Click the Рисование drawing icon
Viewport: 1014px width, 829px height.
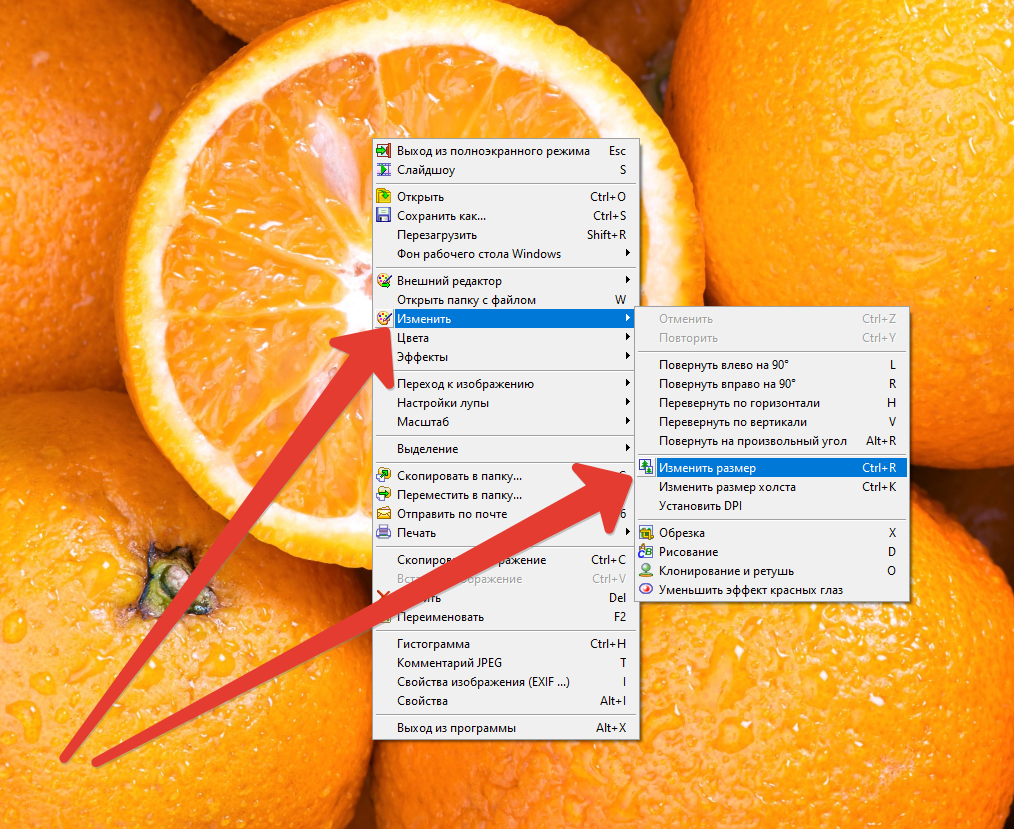tap(645, 552)
